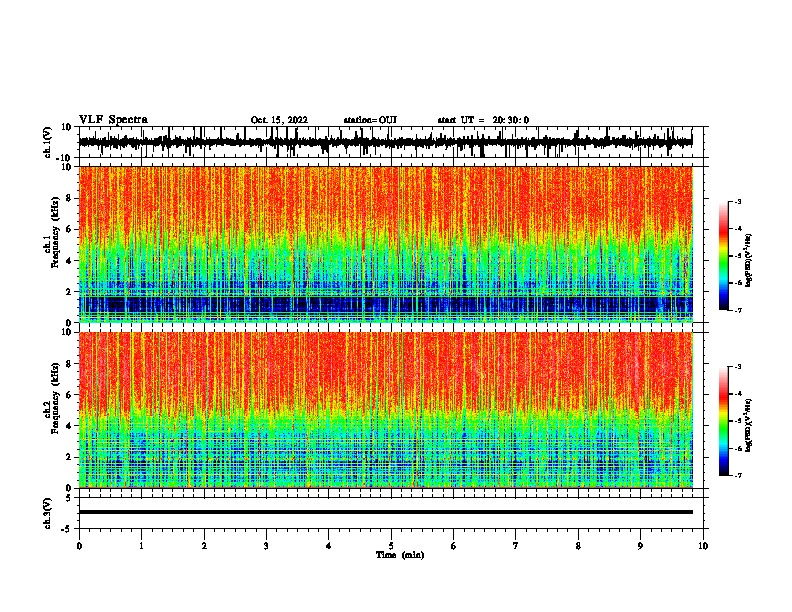Click the 'station=OUI' header label
The height and width of the screenshot is (612, 792).
pos(370,120)
